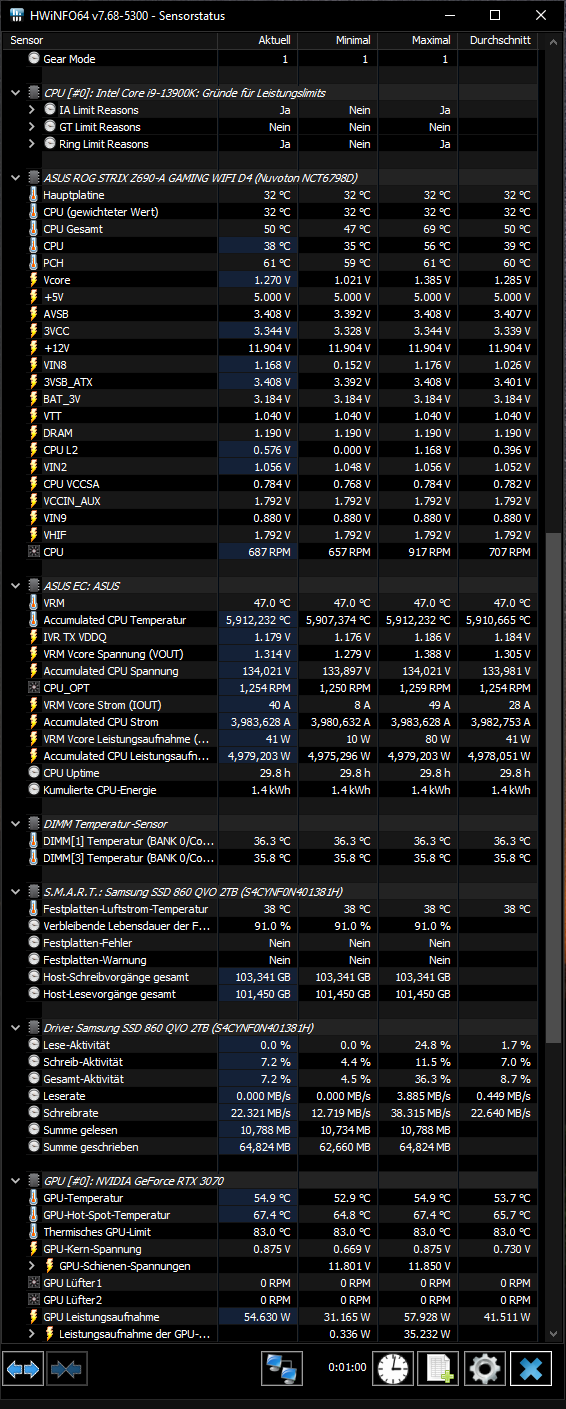Viewport: 566px width, 1409px height.
Task: Click the fan icon beside GPU Lüfter1
Action: tap(35, 1283)
